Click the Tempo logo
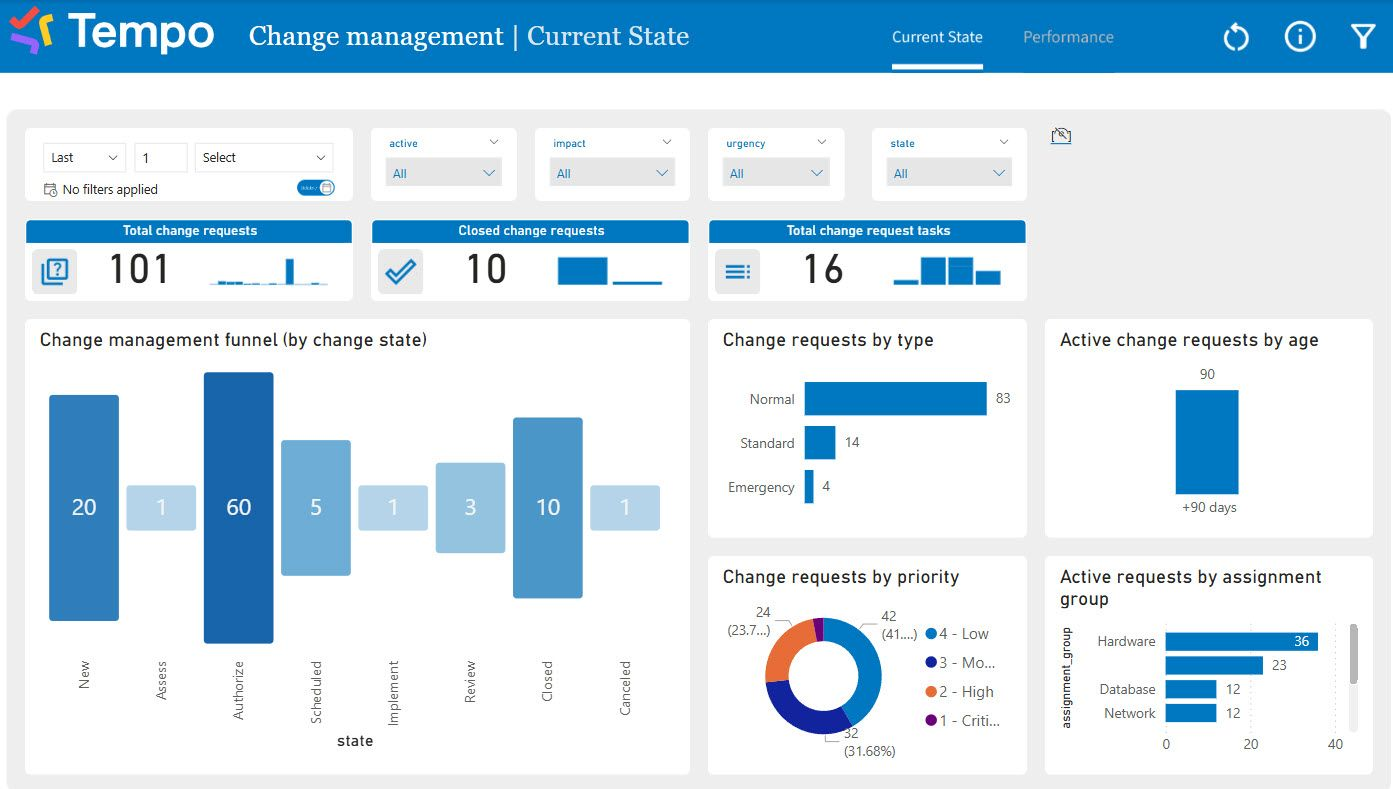The image size is (1393, 789). coord(112,33)
